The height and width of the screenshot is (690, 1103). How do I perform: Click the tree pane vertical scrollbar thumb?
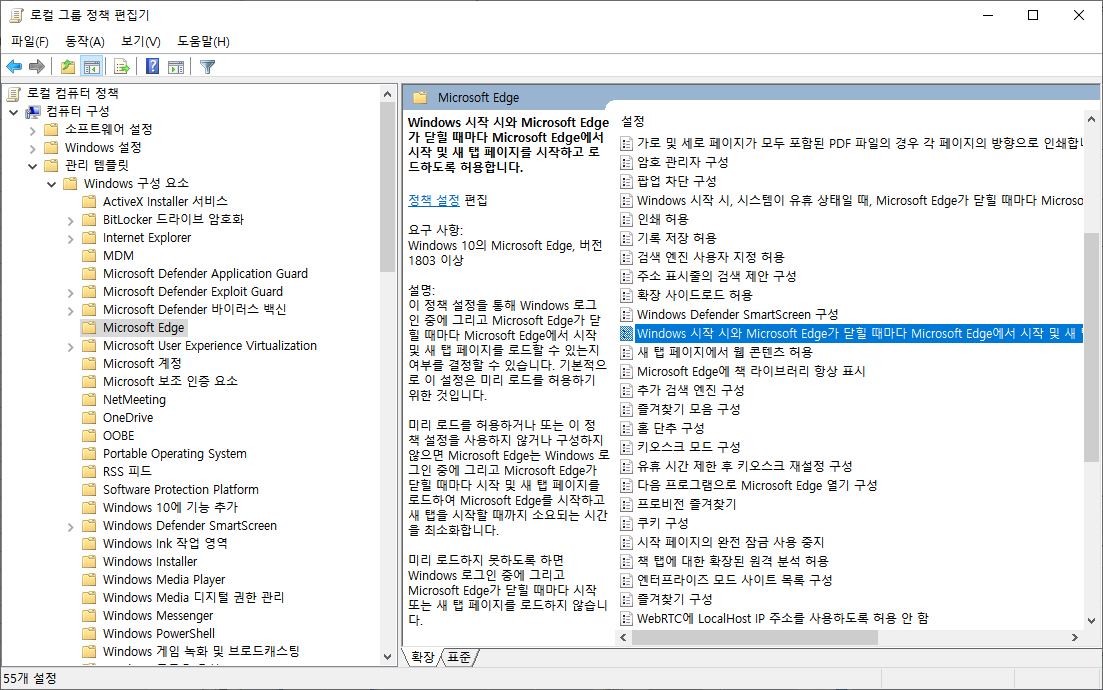point(388,186)
